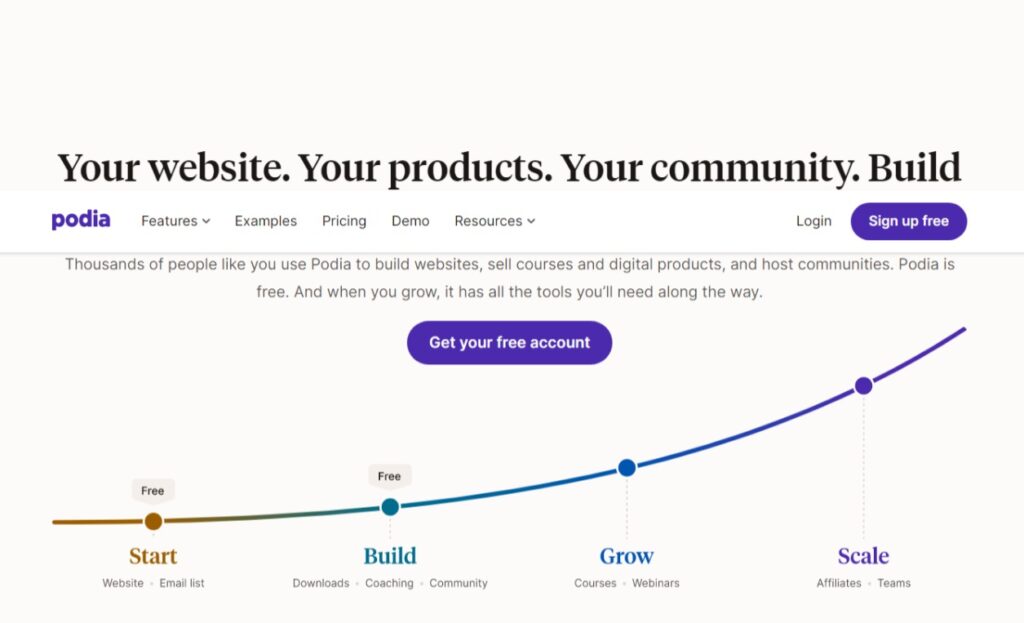Image resolution: width=1024 pixels, height=623 pixels.
Task: Click the Scale stage heading
Action: coord(863,556)
